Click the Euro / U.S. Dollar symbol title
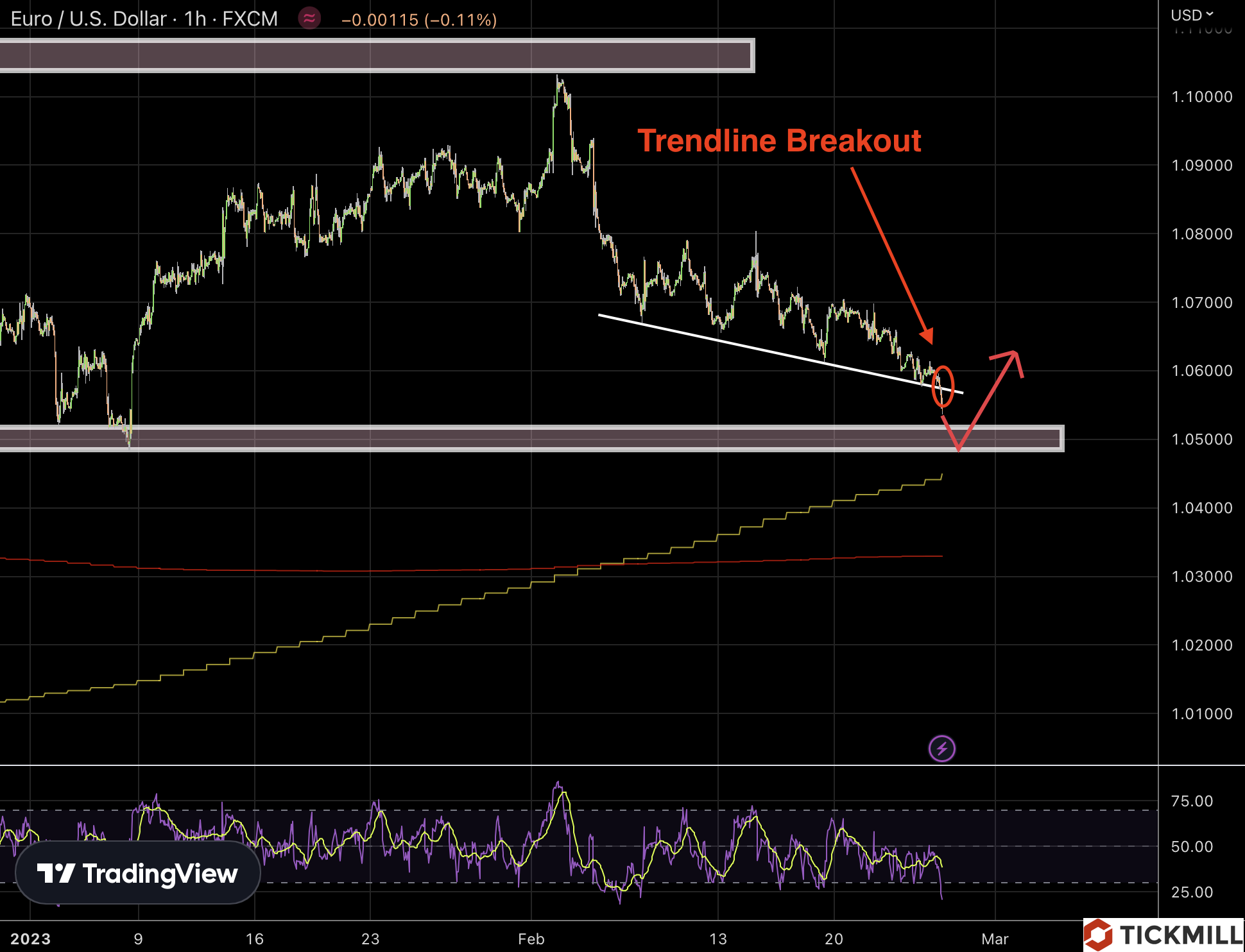The height and width of the screenshot is (952, 1245). [89, 19]
